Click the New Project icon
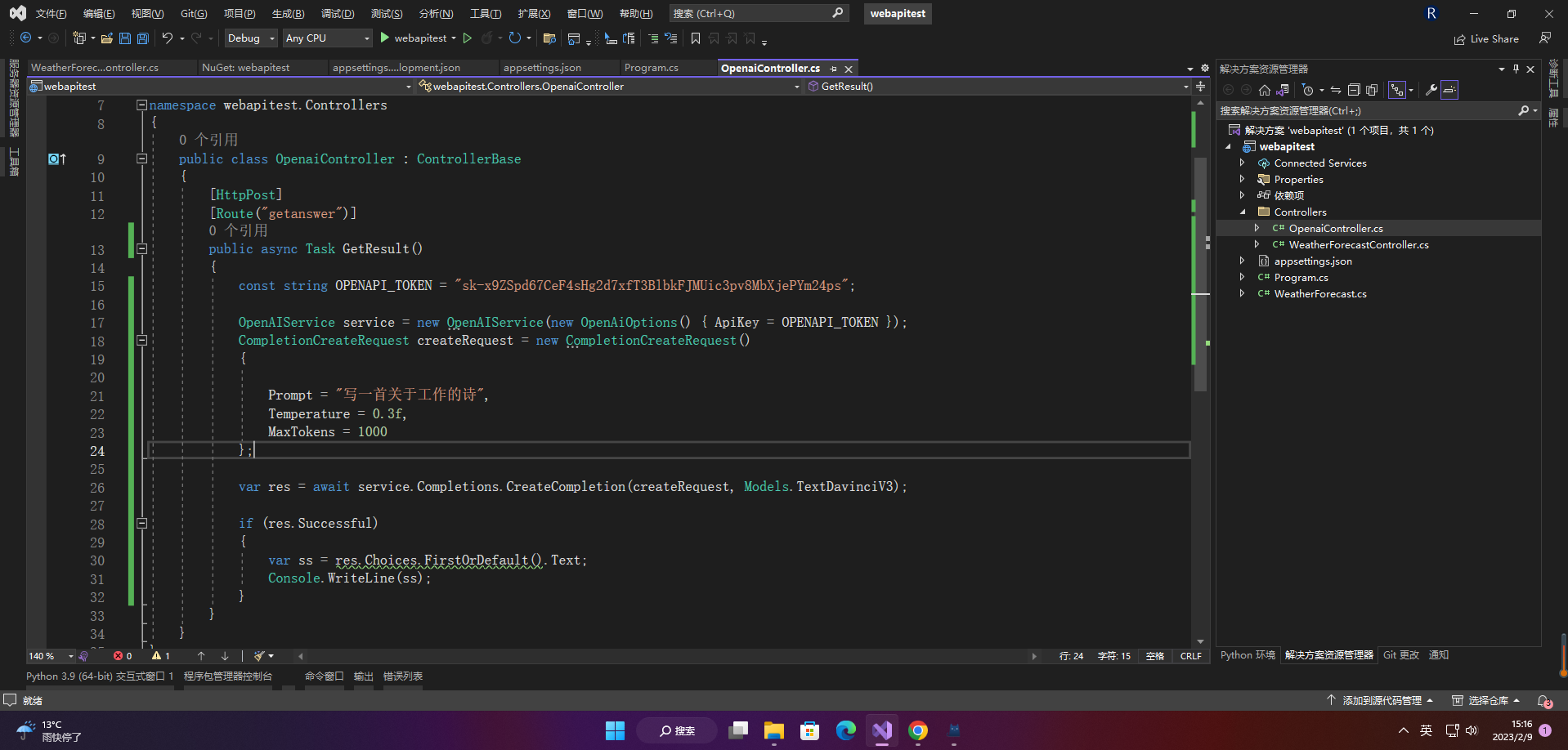The image size is (1568, 750). point(79,38)
